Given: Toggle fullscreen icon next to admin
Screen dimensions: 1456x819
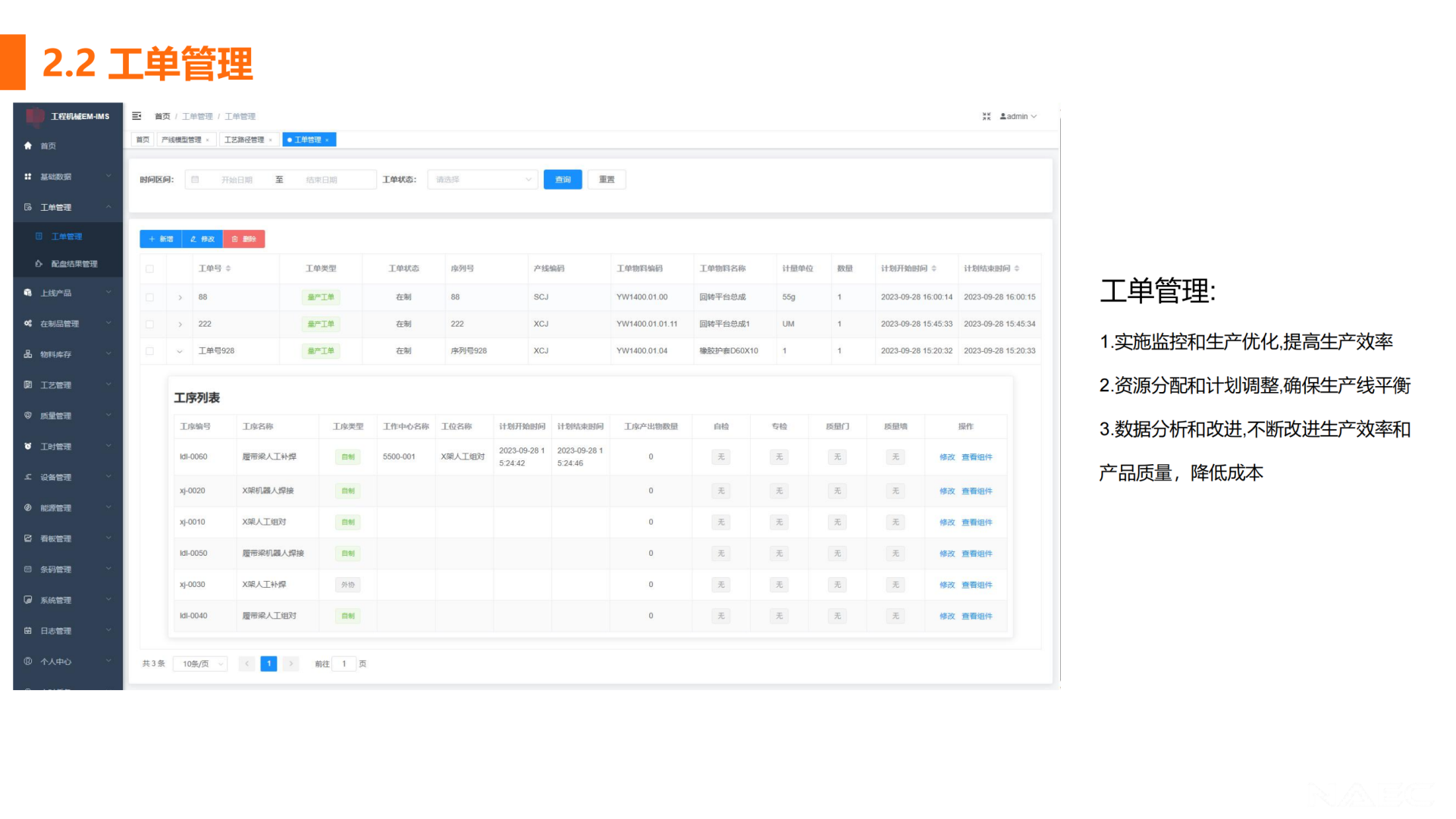Looking at the screenshot, I should 987,116.
